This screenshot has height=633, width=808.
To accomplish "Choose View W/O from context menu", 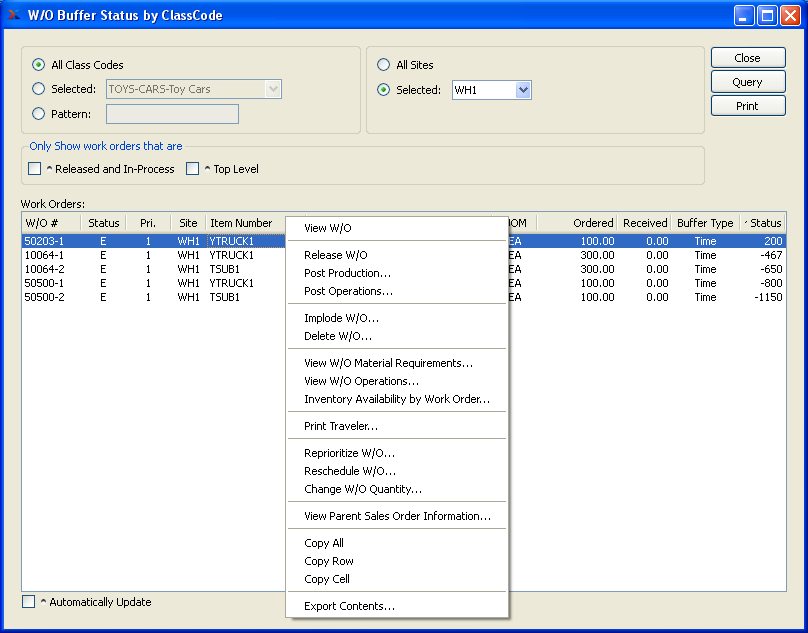I will pos(328,228).
